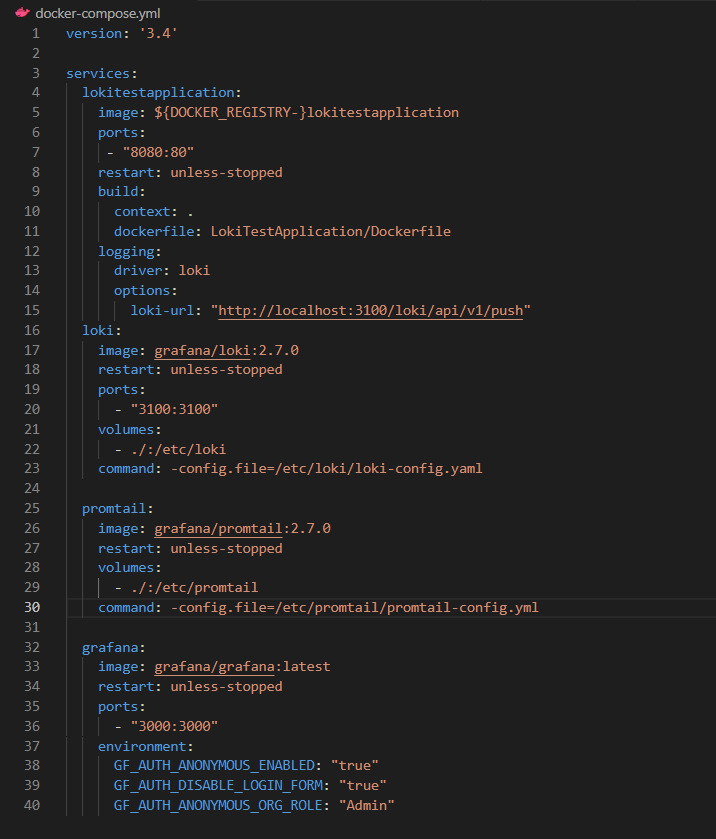Click the promtail-config.yml command value
The height and width of the screenshot is (839, 716).
tap(355, 608)
